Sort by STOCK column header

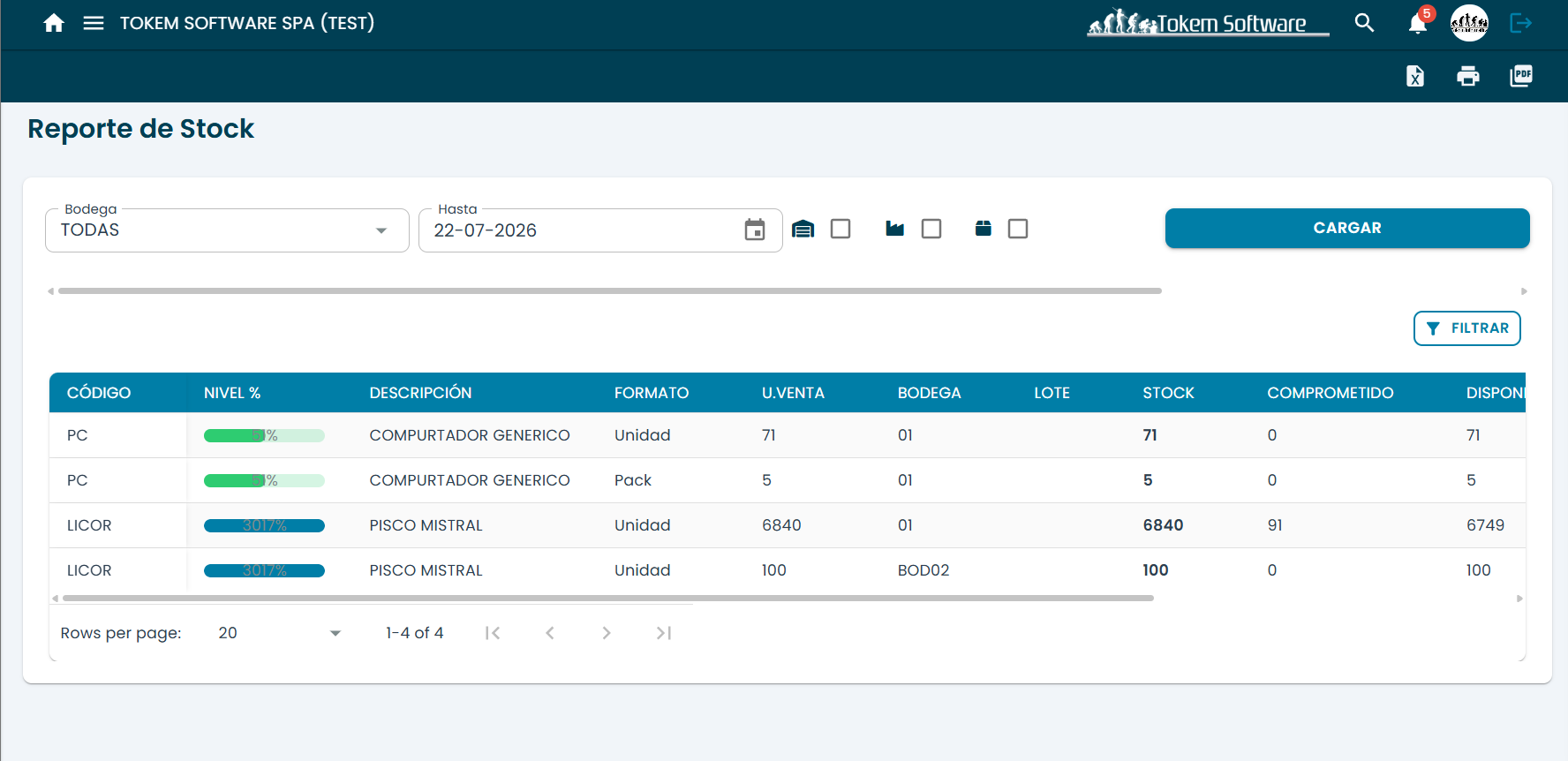pyautogui.click(x=1168, y=393)
